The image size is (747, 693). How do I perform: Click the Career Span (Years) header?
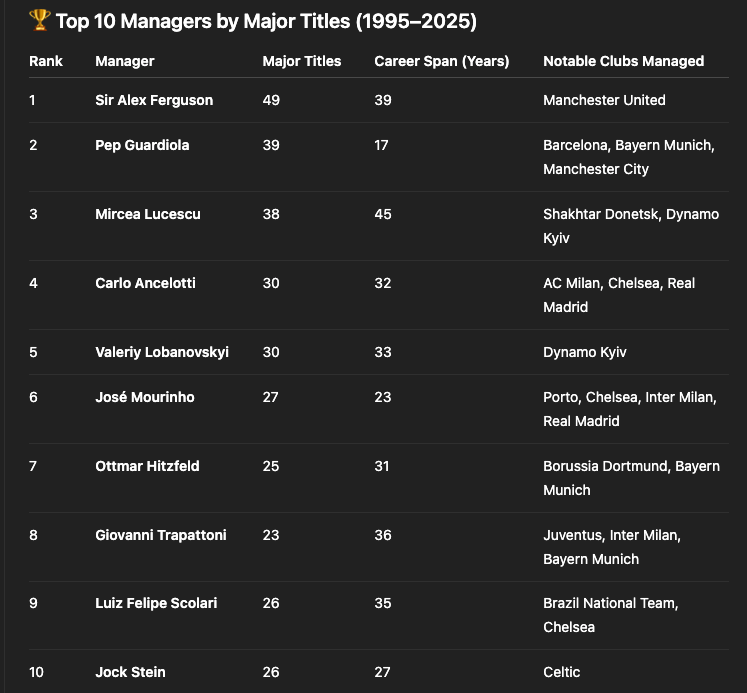442,61
